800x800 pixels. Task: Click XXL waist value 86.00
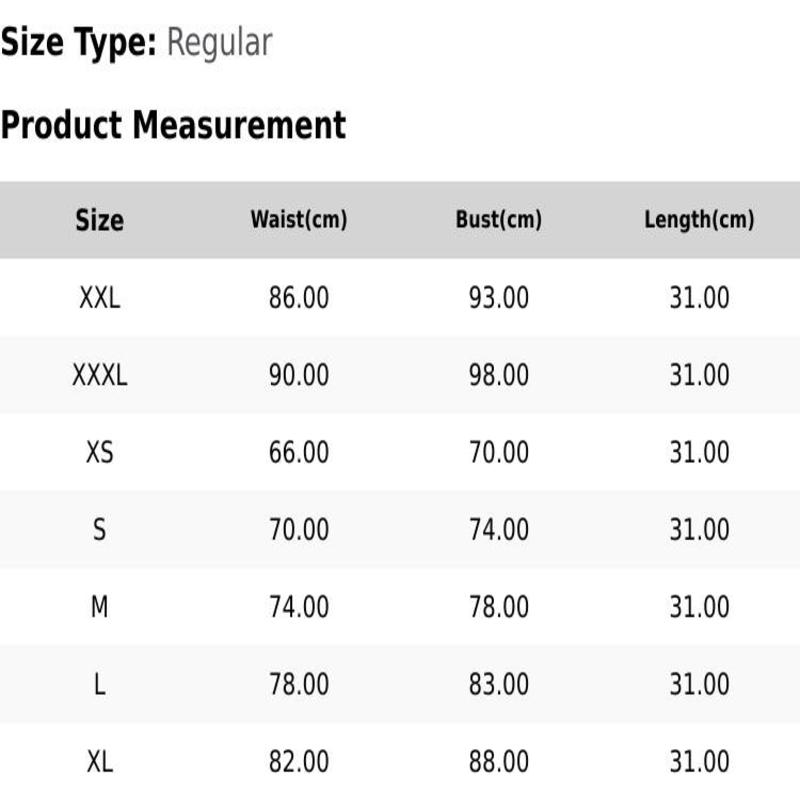tap(299, 298)
